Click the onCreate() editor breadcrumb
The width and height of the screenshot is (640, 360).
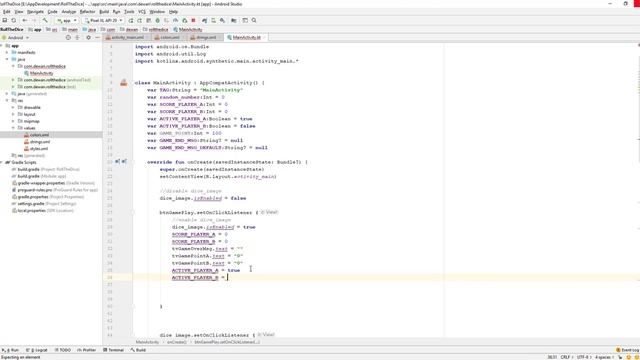pyautogui.click(x=177, y=342)
